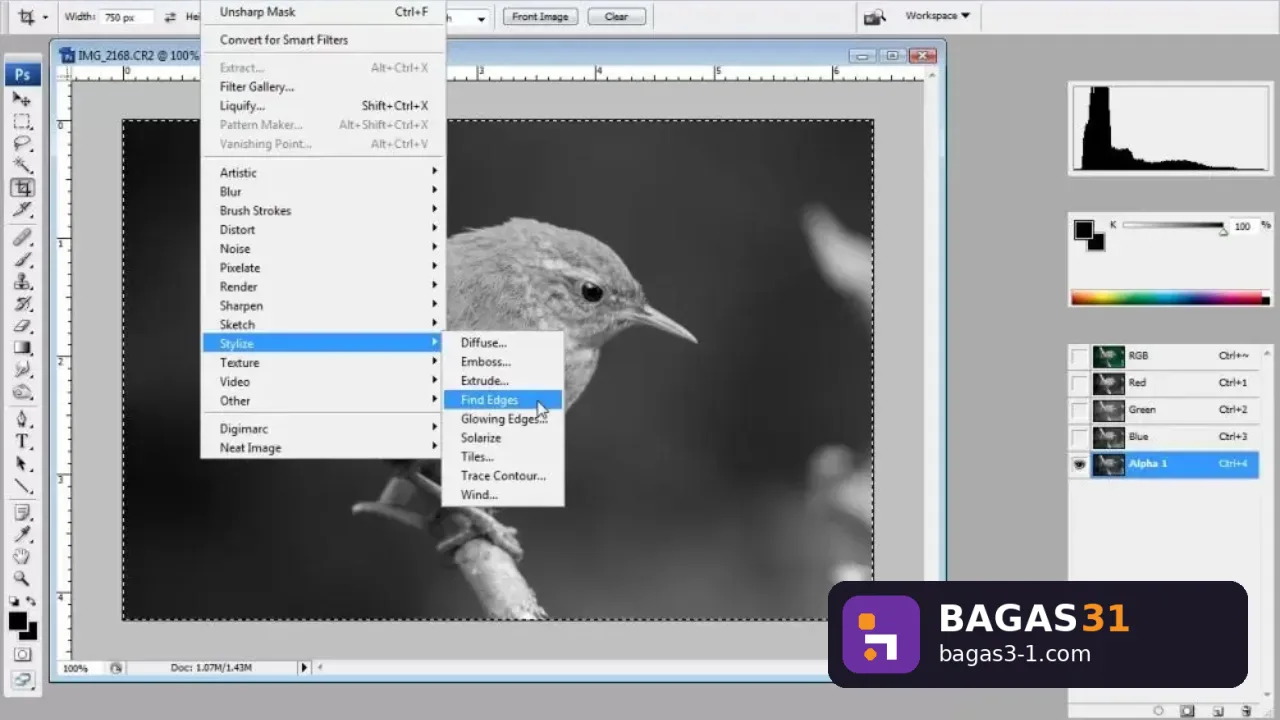Toggle visibility of the RGB channel

point(1079,356)
